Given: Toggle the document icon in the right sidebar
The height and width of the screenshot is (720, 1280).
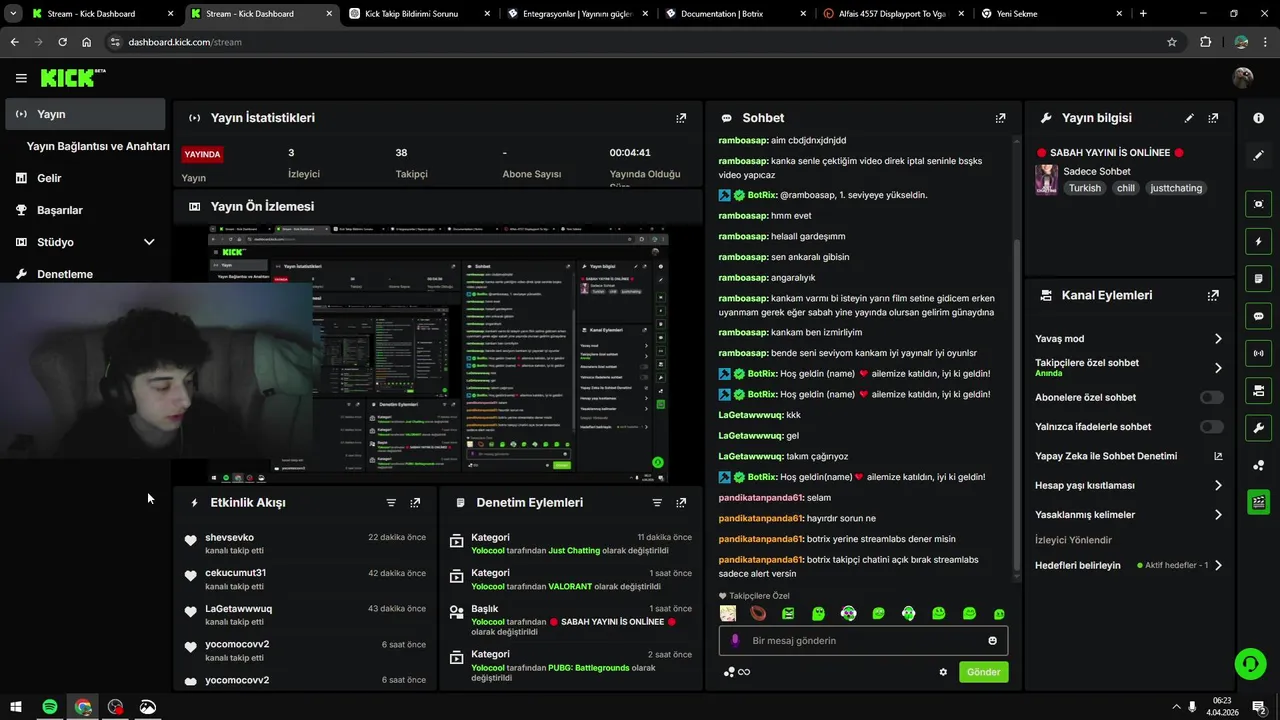Looking at the screenshot, I should point(1258,278).
